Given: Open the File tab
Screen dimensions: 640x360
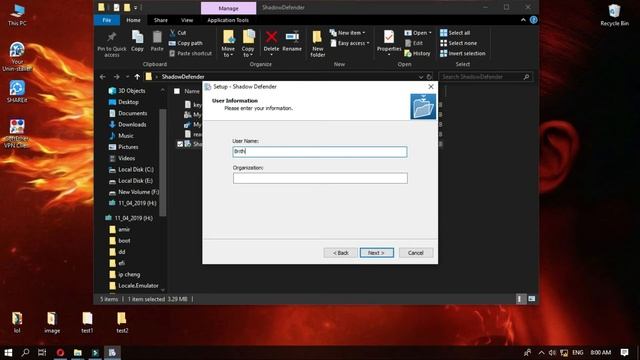Looking at the screenshot, I should tap(107, 20).
